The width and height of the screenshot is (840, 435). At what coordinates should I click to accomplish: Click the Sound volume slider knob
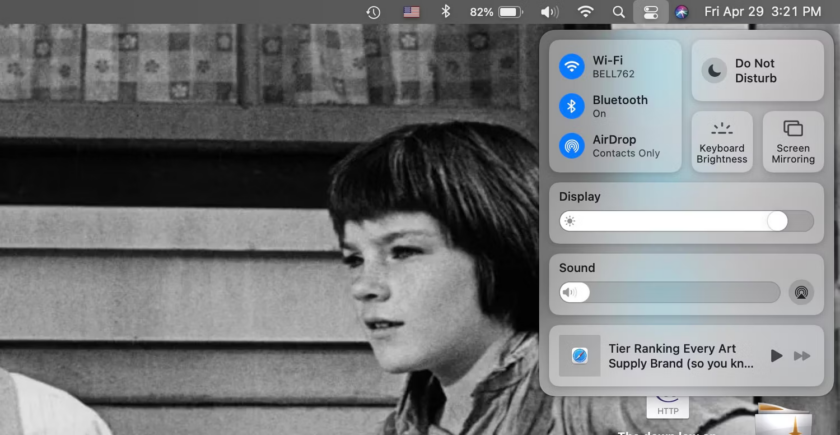579,292
